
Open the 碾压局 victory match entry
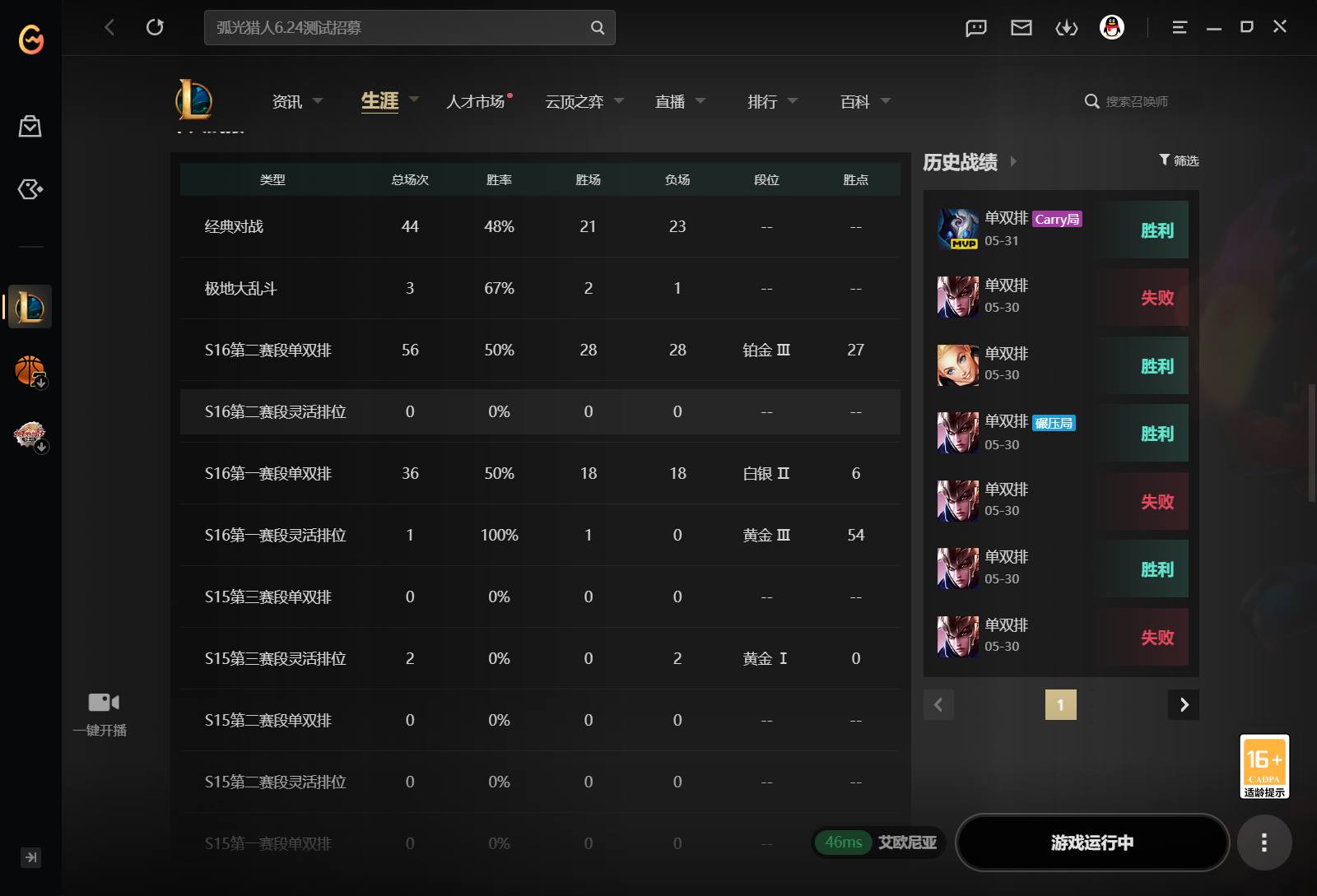1062,433
